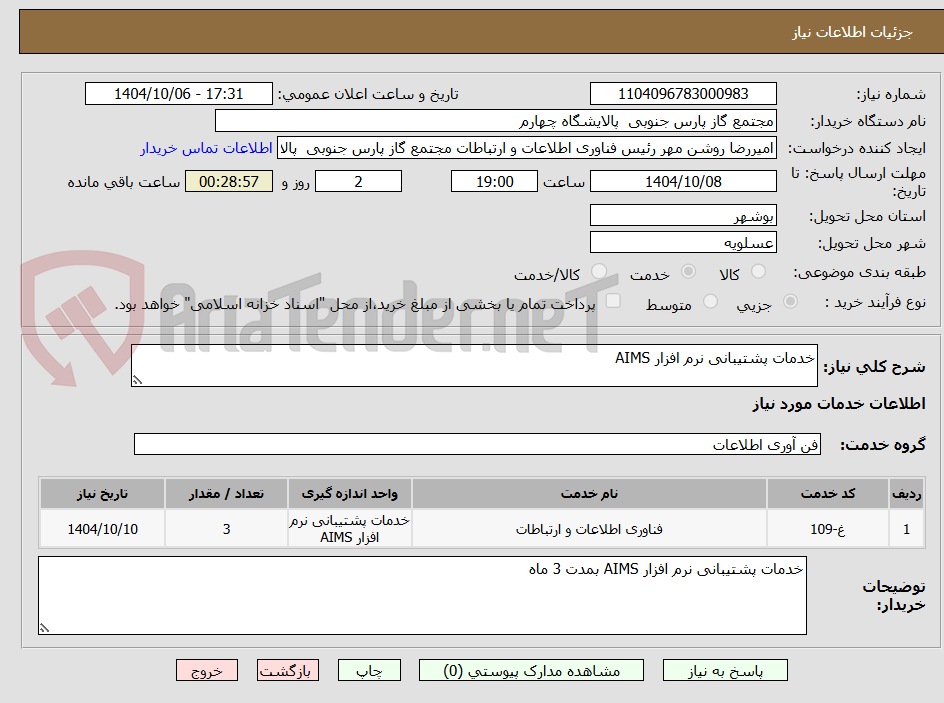
Task: Click the ردیف column header
Action: pyautogui.click(x=907, y=494)
